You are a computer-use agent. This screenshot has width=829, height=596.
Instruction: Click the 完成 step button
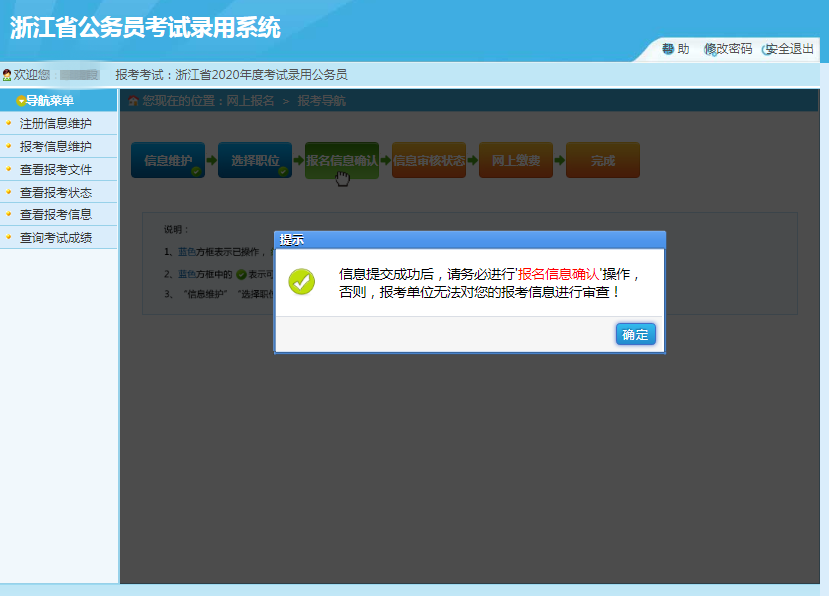click(x=603, y=160)
